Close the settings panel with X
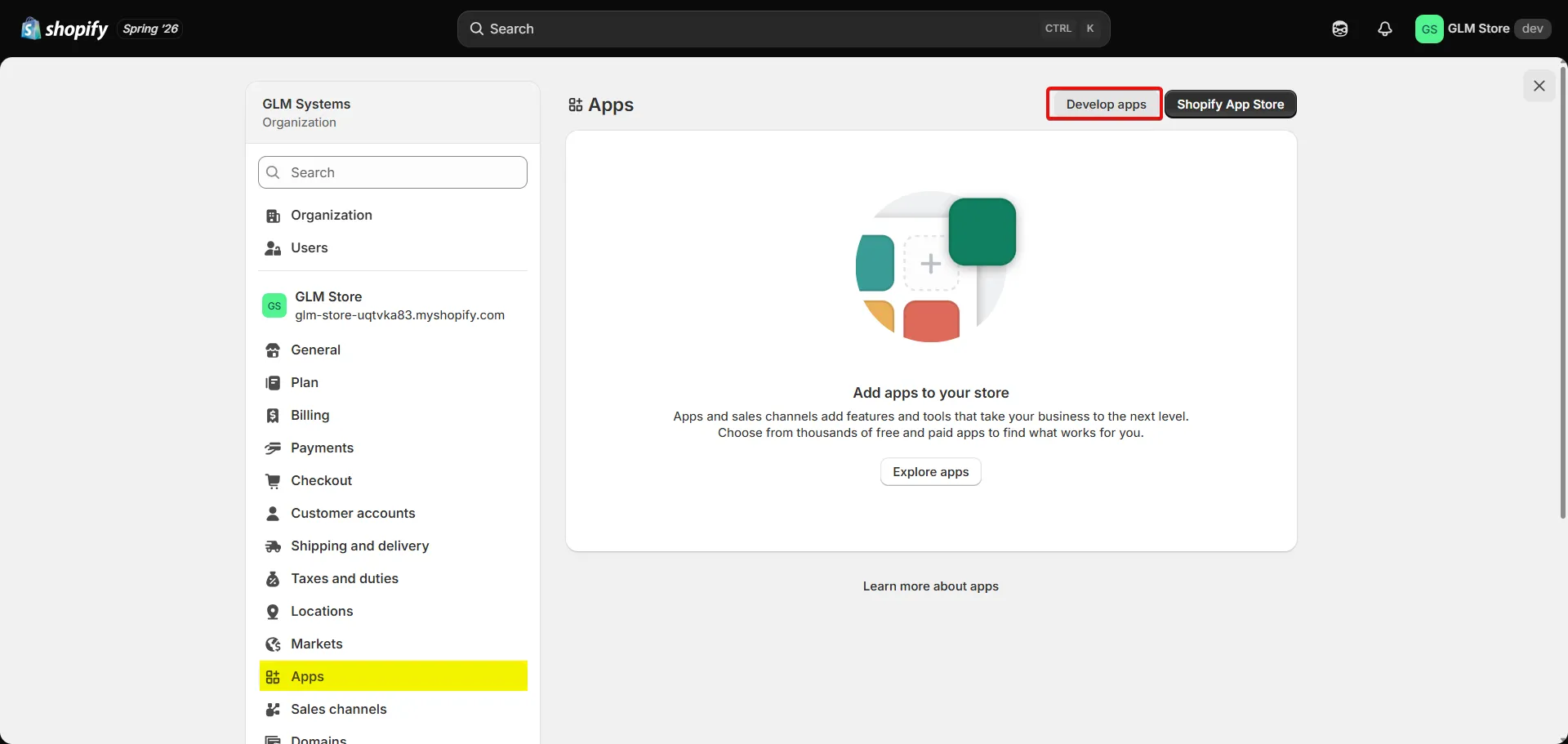This screenshot has height=744, width=1568. (x=1539, y=86)
